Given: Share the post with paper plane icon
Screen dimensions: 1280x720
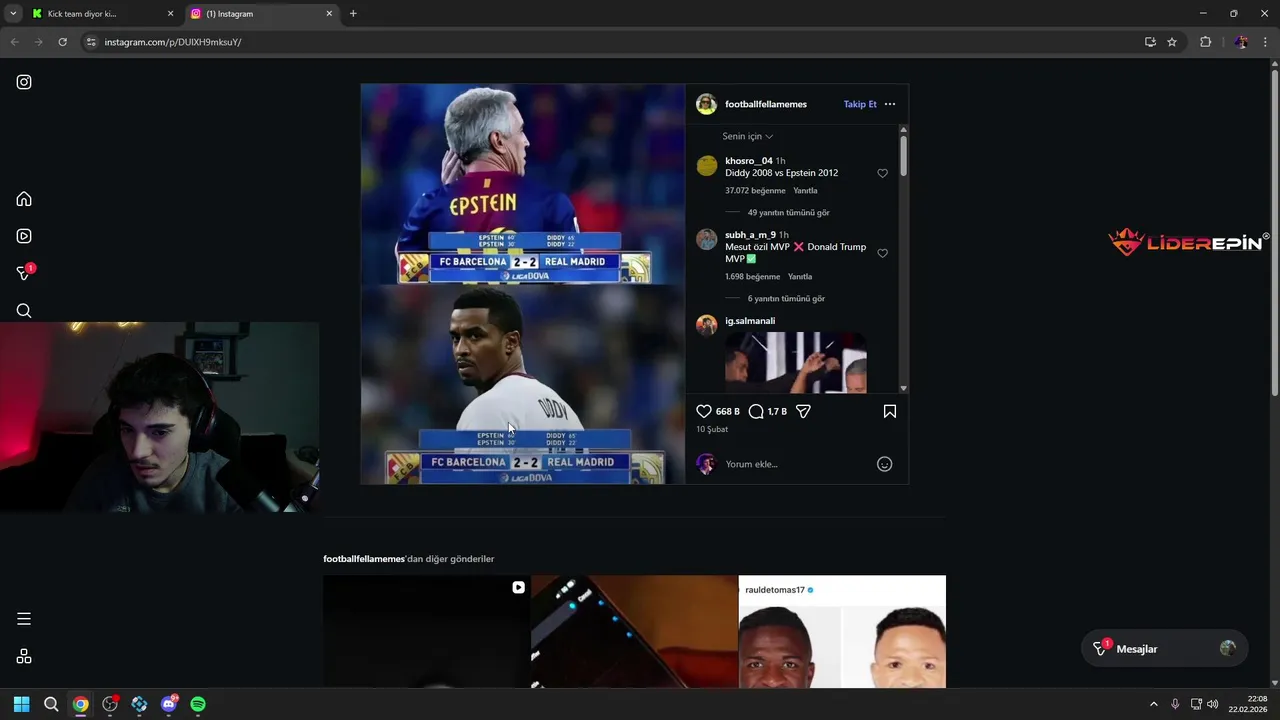Looking at the screenshot, I should [x=803, y=411].
